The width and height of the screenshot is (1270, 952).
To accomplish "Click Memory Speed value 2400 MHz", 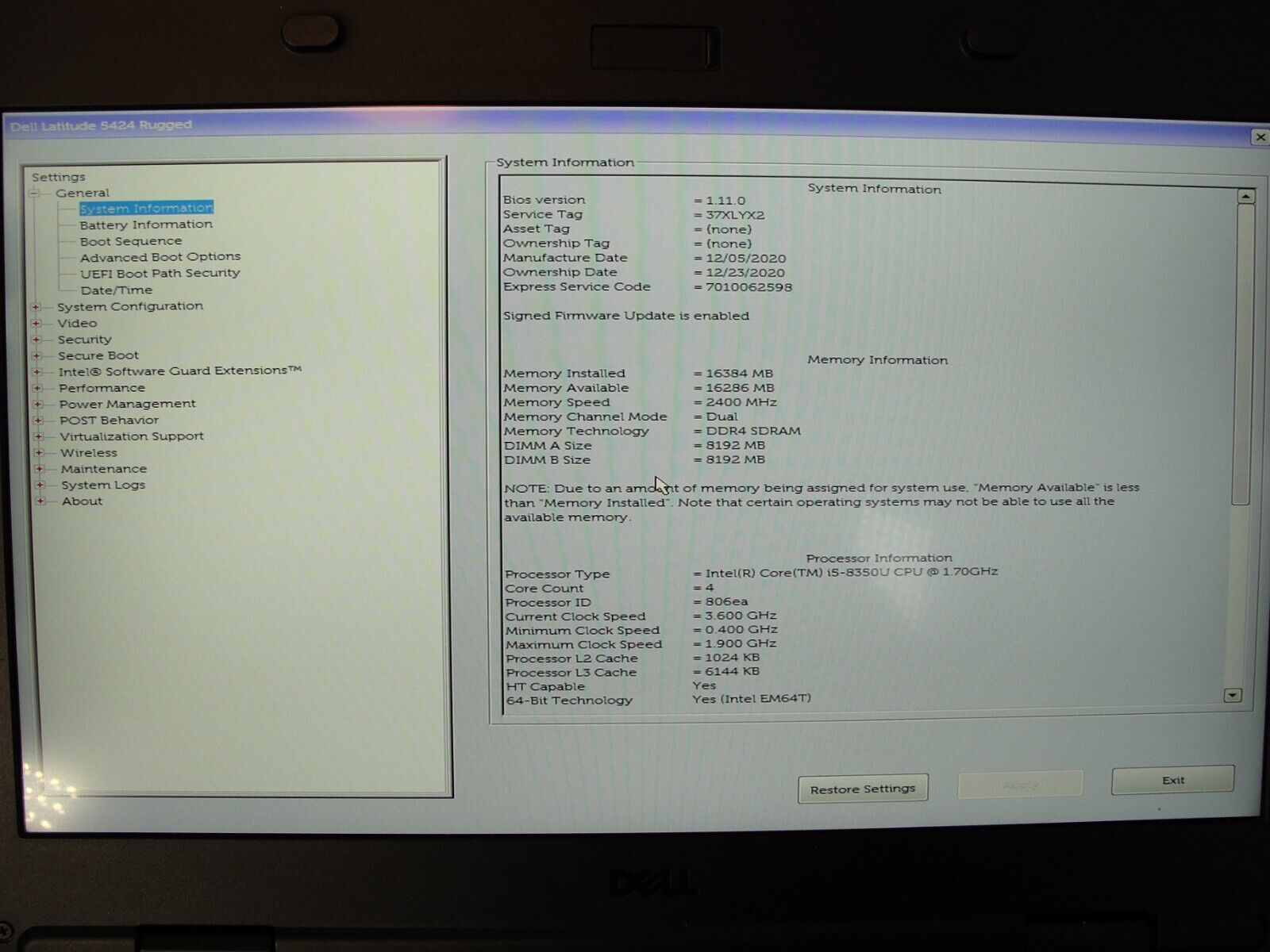I will [x=741, y=402].
